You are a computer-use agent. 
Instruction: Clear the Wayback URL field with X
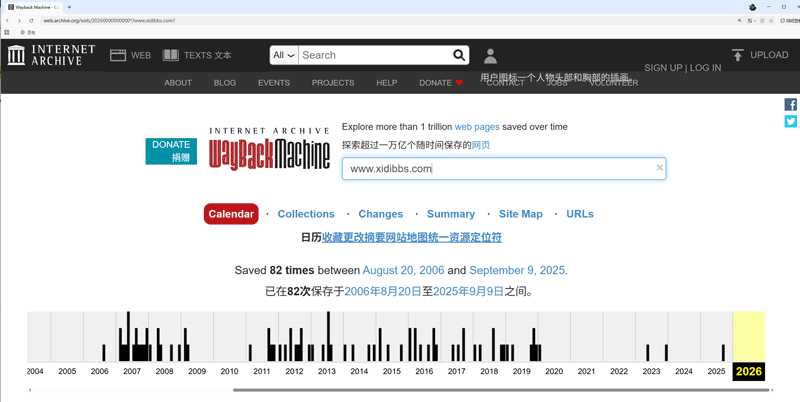pos(659,168)
